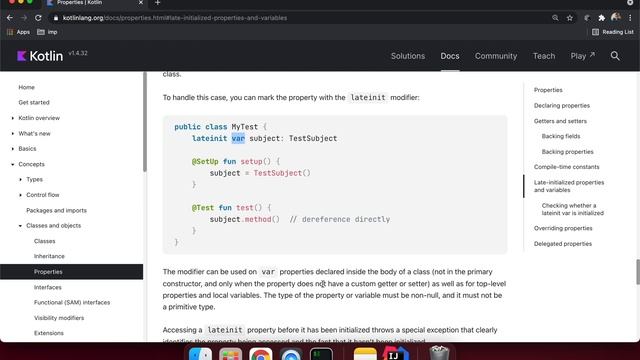640x360 pixels.
Task: Reload the Kotlin docs page
Action: [38, 18]
